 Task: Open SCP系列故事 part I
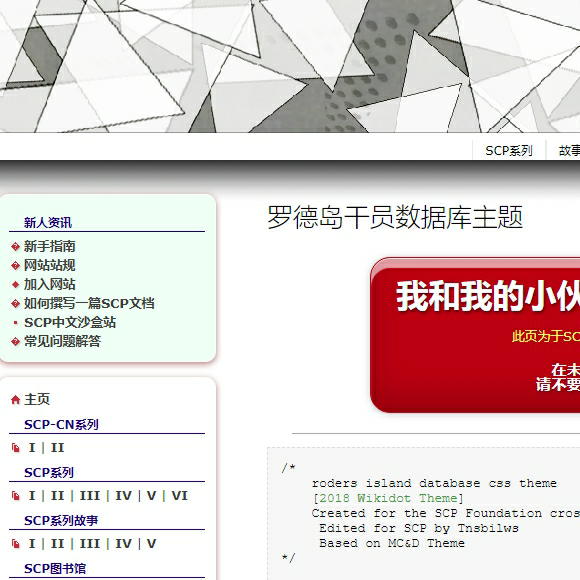[32, 544]
